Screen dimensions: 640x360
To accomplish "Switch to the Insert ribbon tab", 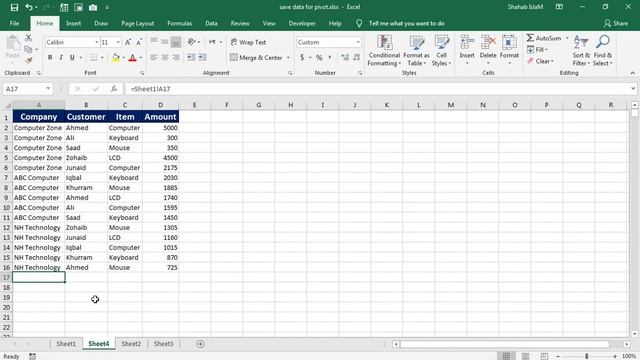I will (x=73, y=23).
